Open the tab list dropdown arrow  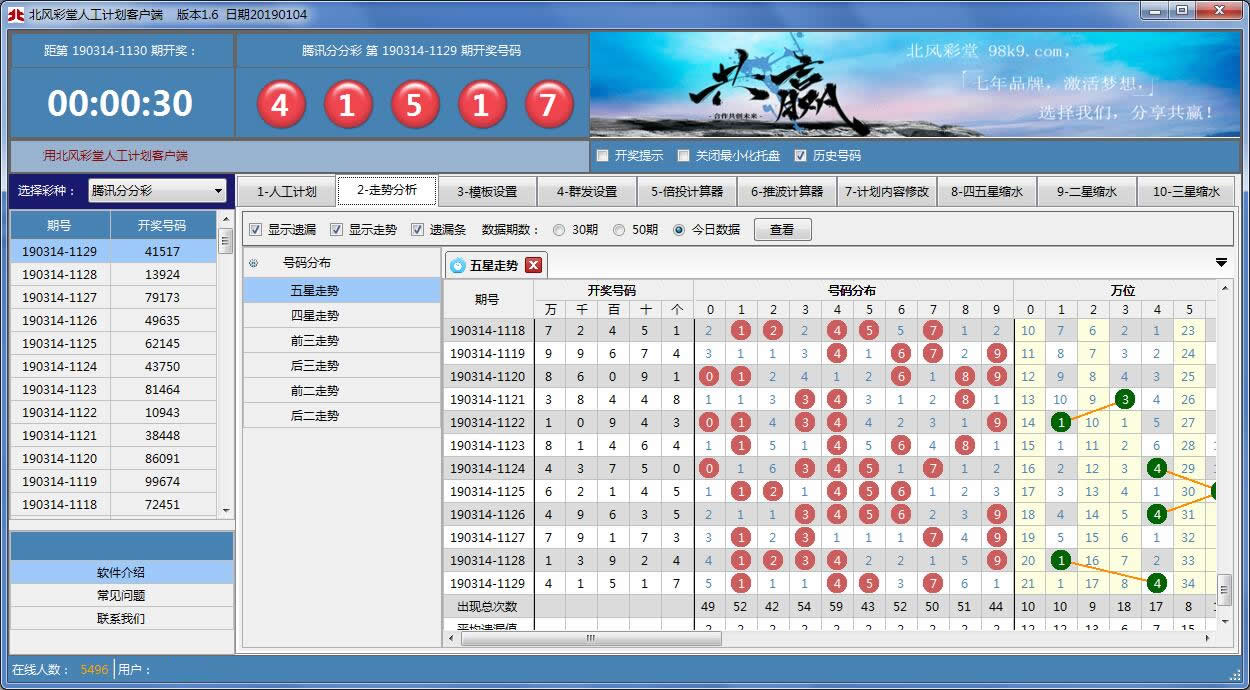1221,263
